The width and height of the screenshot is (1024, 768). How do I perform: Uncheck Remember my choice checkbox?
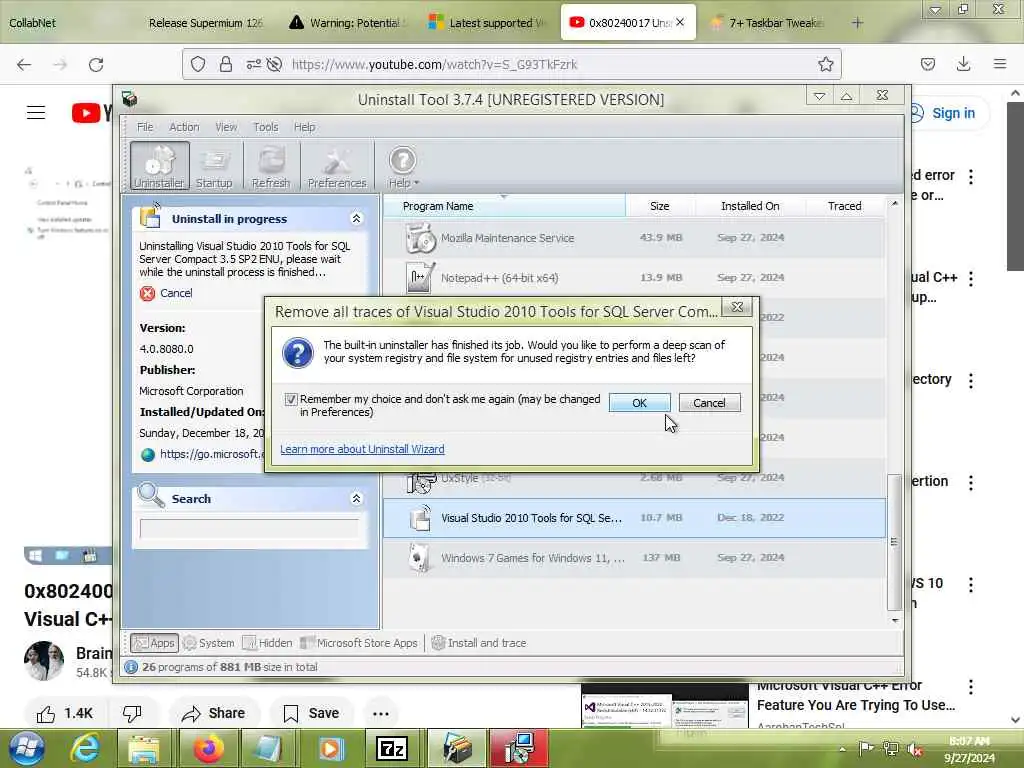(x=291, y=399)
